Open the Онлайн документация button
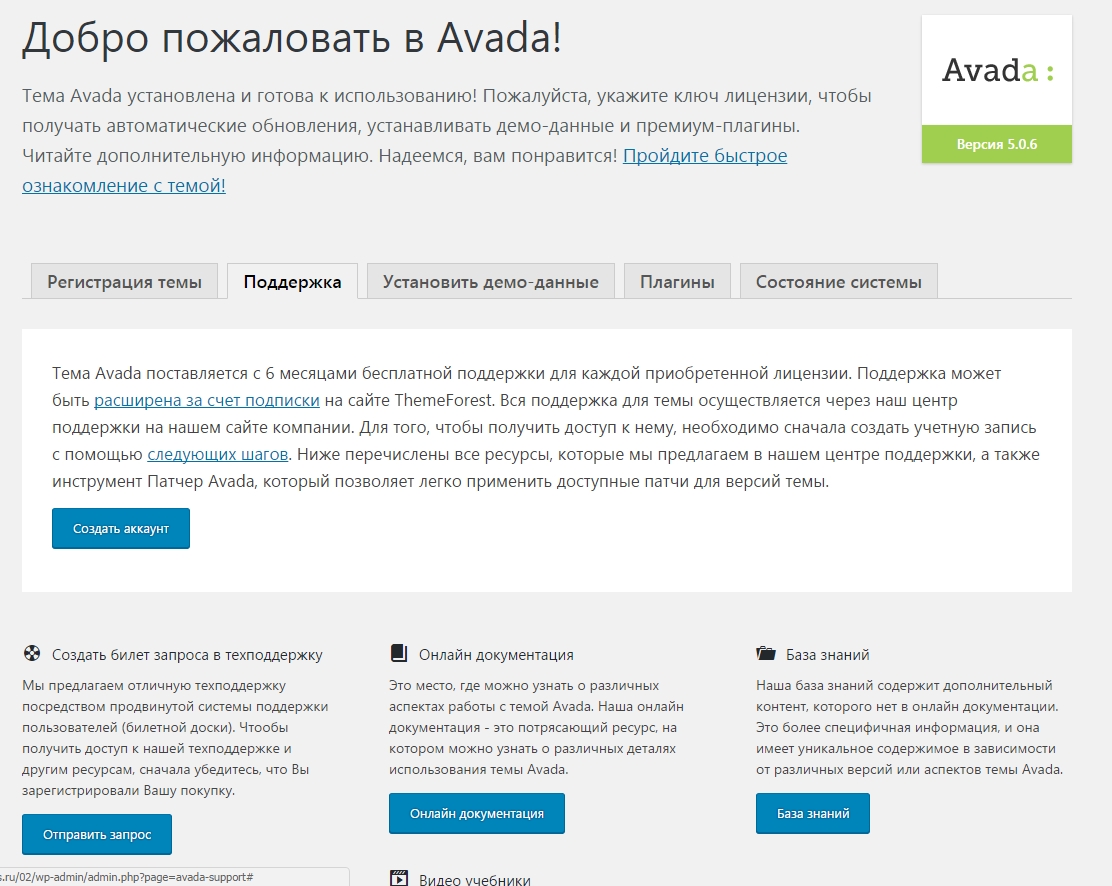Screen dimensions: 1112x886 [477, 814]
